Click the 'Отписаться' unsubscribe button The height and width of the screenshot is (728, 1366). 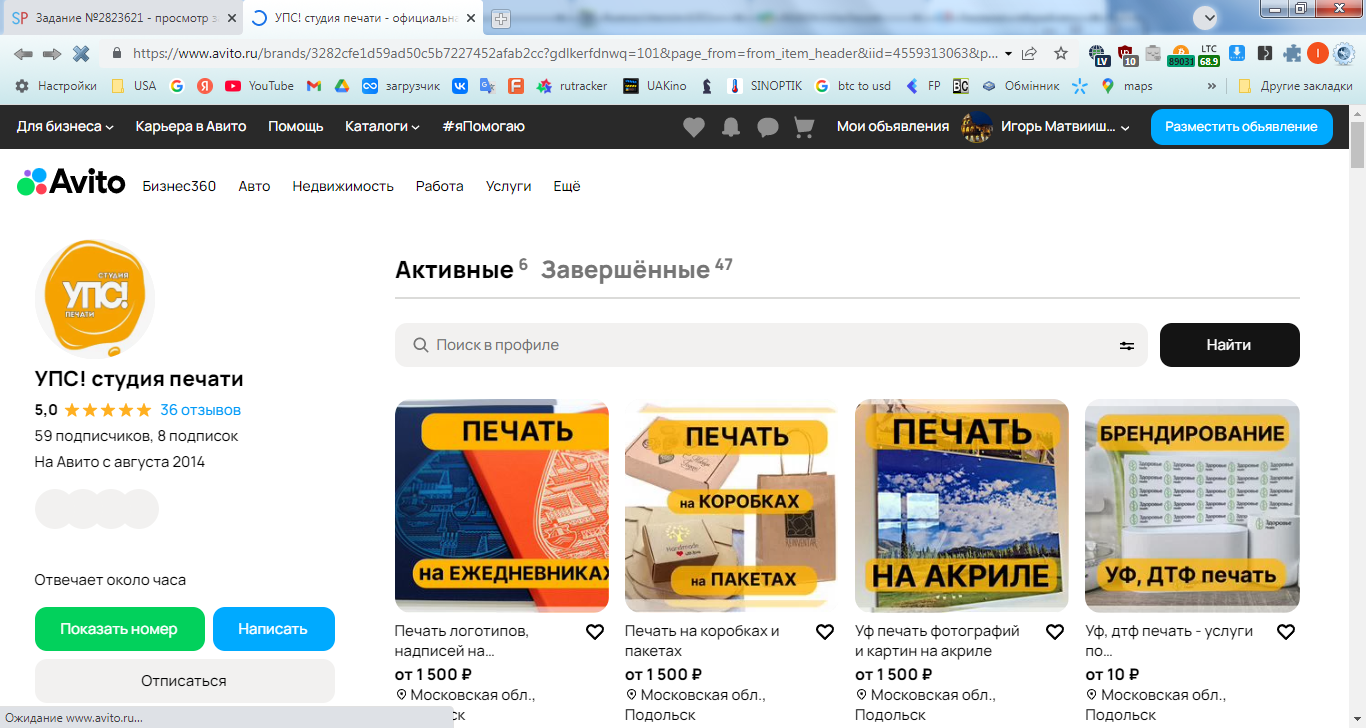[184, 681]
